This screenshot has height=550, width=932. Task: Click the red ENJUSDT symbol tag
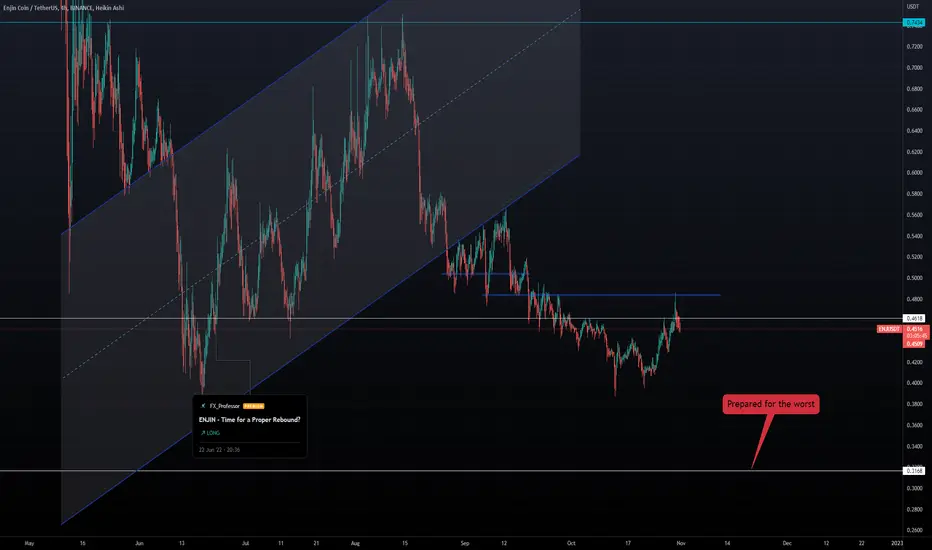tap(890, 329)
